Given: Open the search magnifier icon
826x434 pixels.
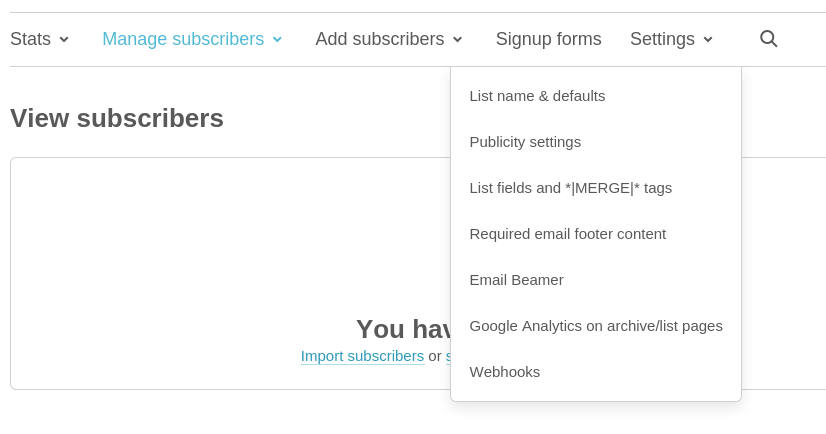Looking at the screenshot, I should pos(769,39).
